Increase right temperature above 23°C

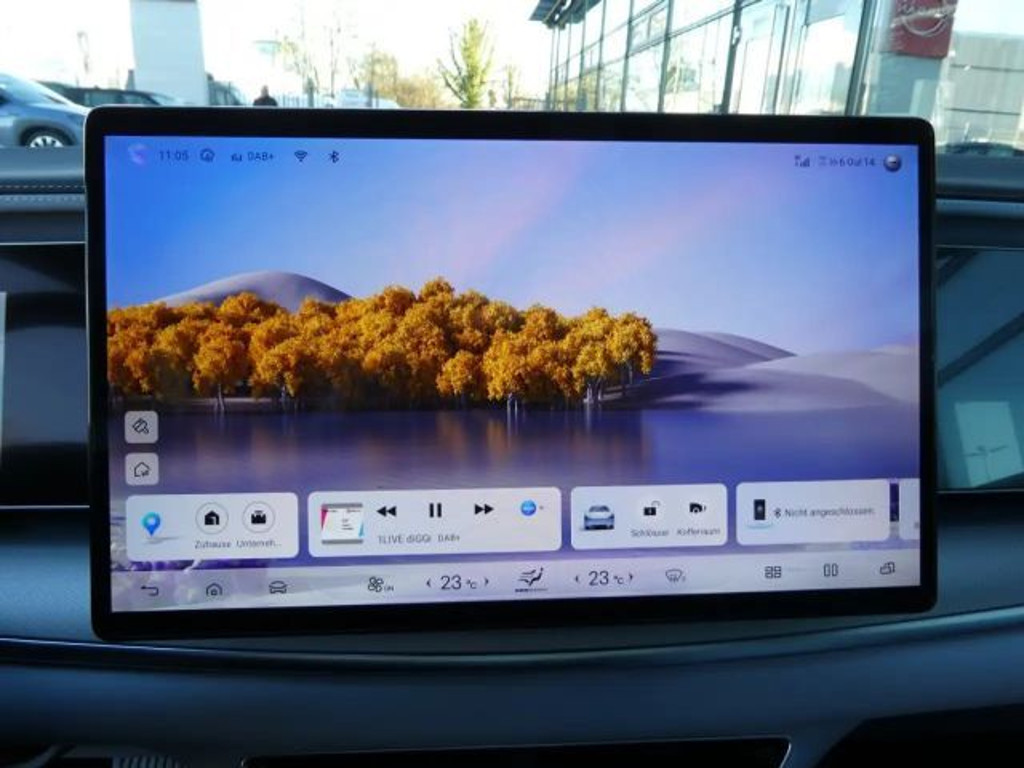(x=631, y=578)
